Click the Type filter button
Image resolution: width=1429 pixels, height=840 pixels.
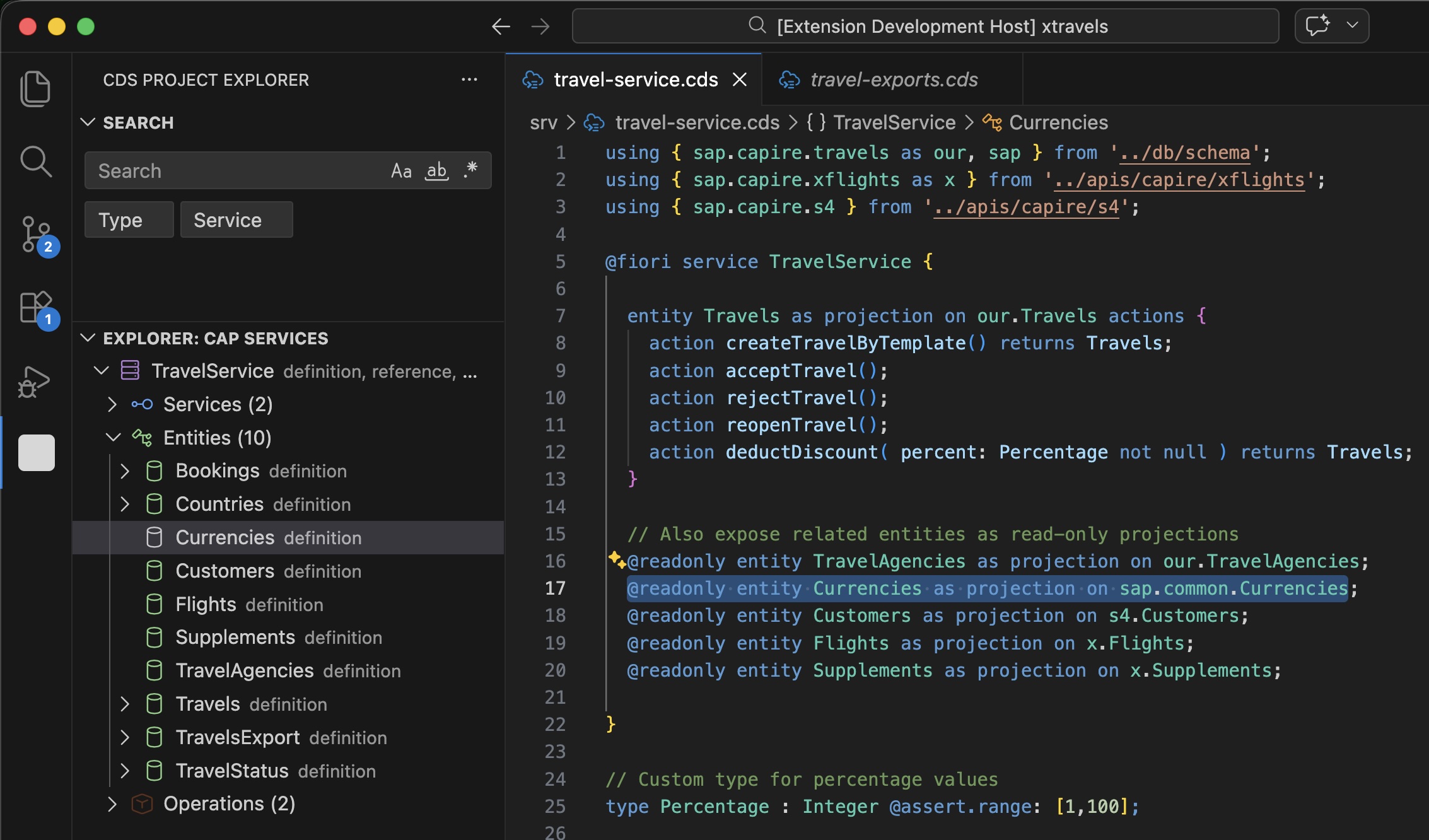pyautogui.click(x=129, y=220)
